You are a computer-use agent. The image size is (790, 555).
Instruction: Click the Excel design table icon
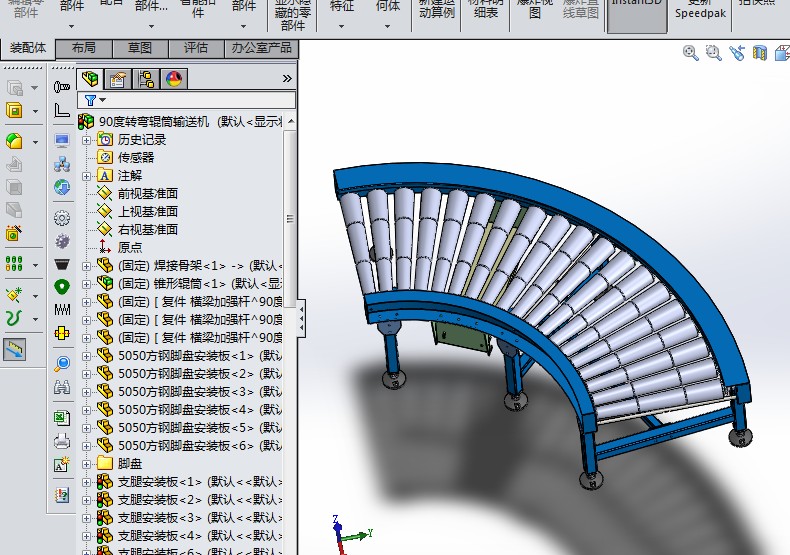(x=62, y=418)
